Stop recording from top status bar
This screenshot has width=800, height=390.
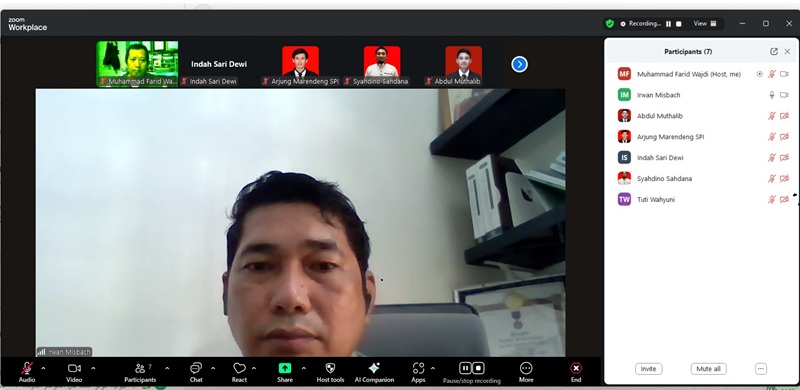point(679,24)
